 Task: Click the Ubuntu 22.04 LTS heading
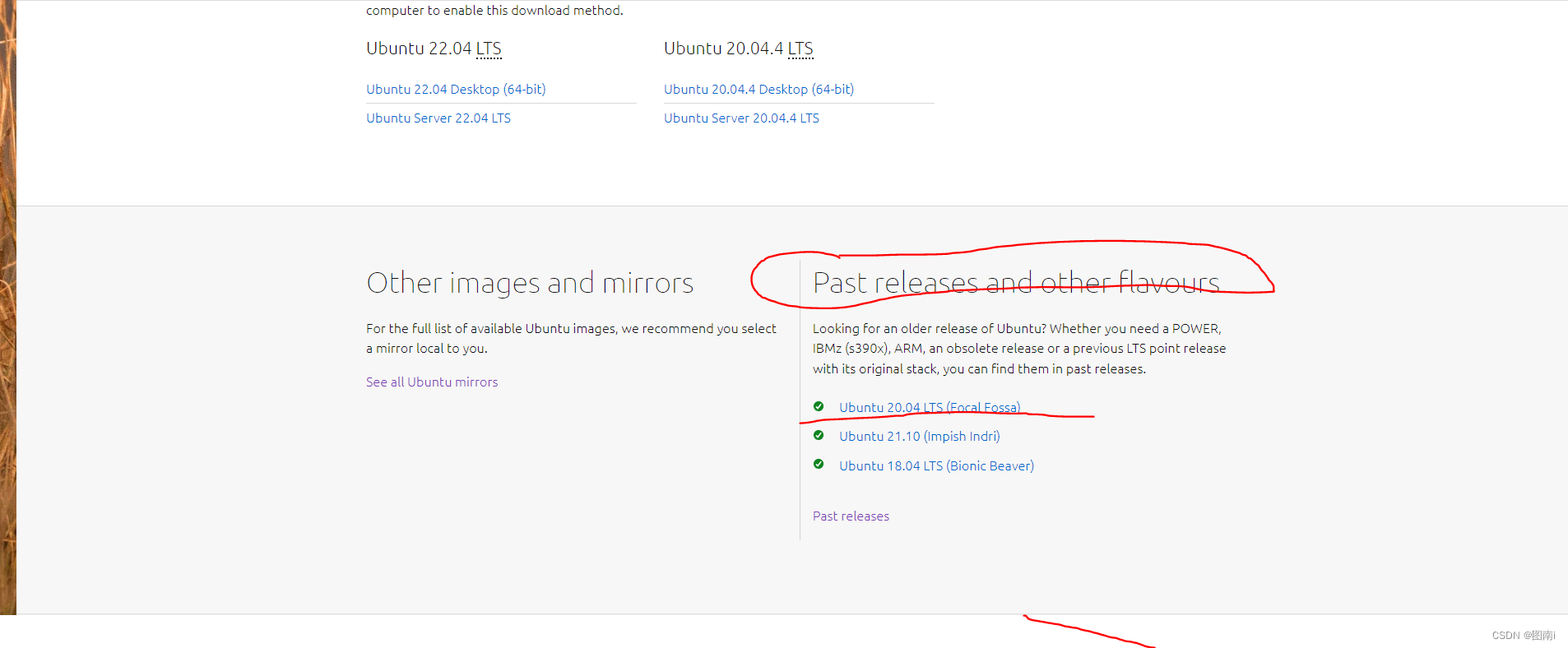point(434,49)
